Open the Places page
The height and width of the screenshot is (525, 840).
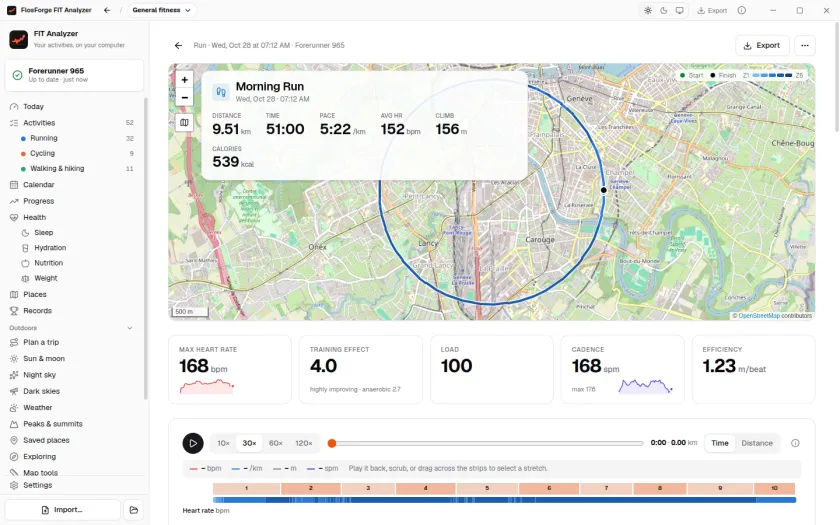point(74,295)
